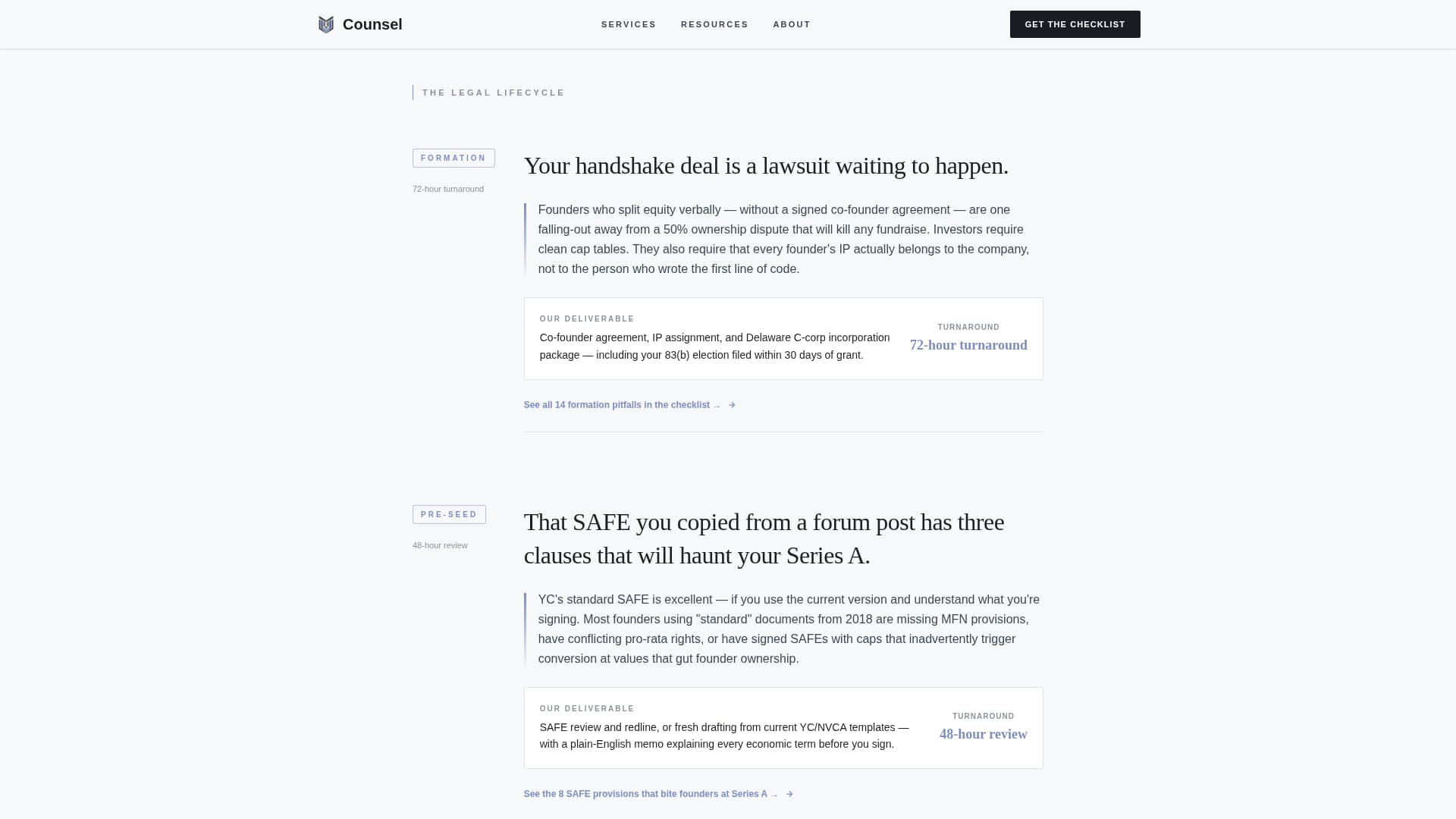This screenshot has height=819, width=1456.
Task: Click the 48-hour review turnaround value
Action: coord(984,734)
